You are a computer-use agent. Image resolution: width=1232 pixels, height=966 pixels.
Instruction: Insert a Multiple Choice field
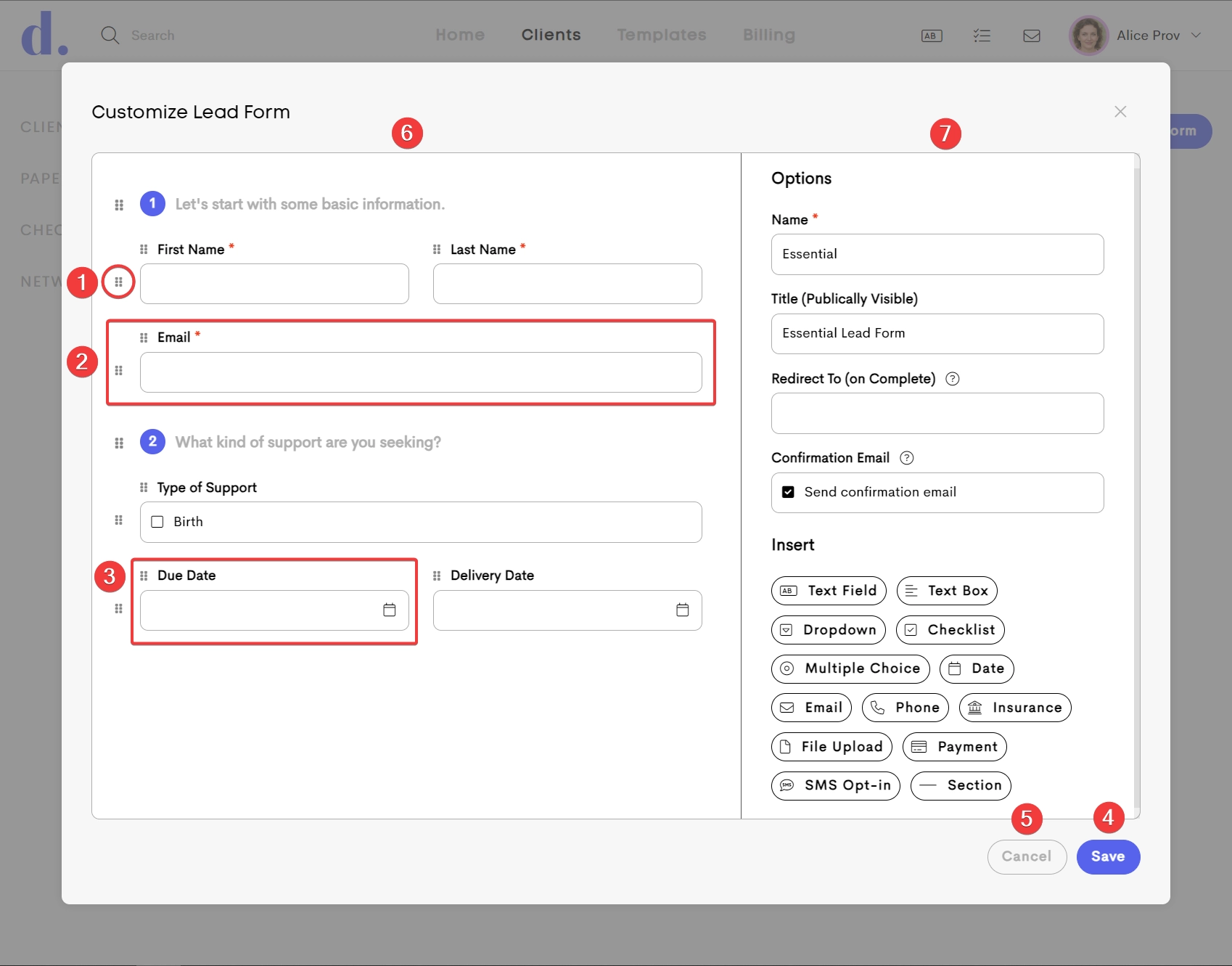(850, 668)
